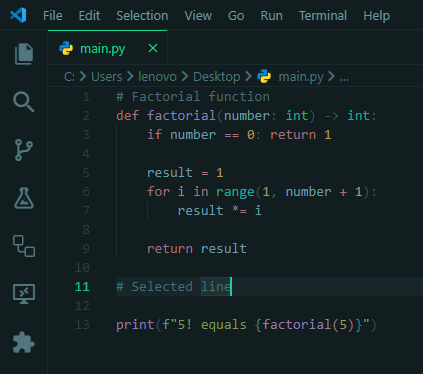Screen dimensions: 423x374
Task: Open the Source Control view
Action: point(24,150)
